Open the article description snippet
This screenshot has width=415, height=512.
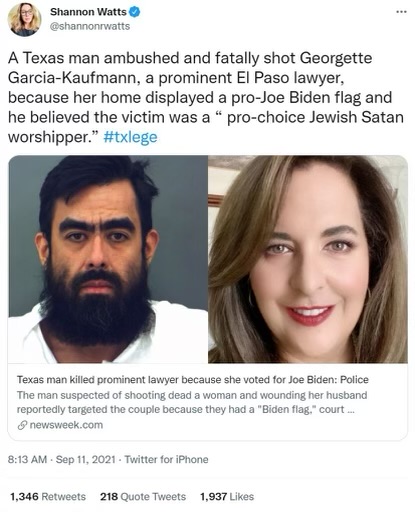coord(192,402)
